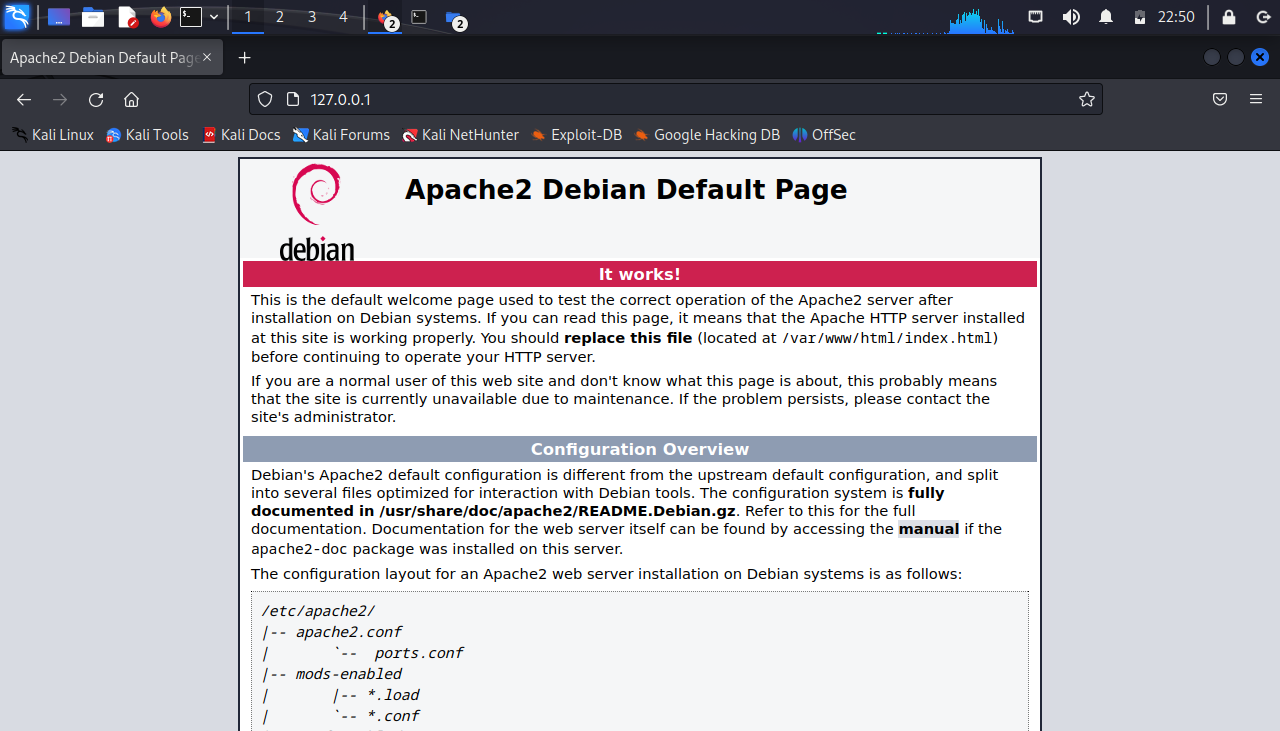
Task: Go forward one page
Action: coord(60,99)
